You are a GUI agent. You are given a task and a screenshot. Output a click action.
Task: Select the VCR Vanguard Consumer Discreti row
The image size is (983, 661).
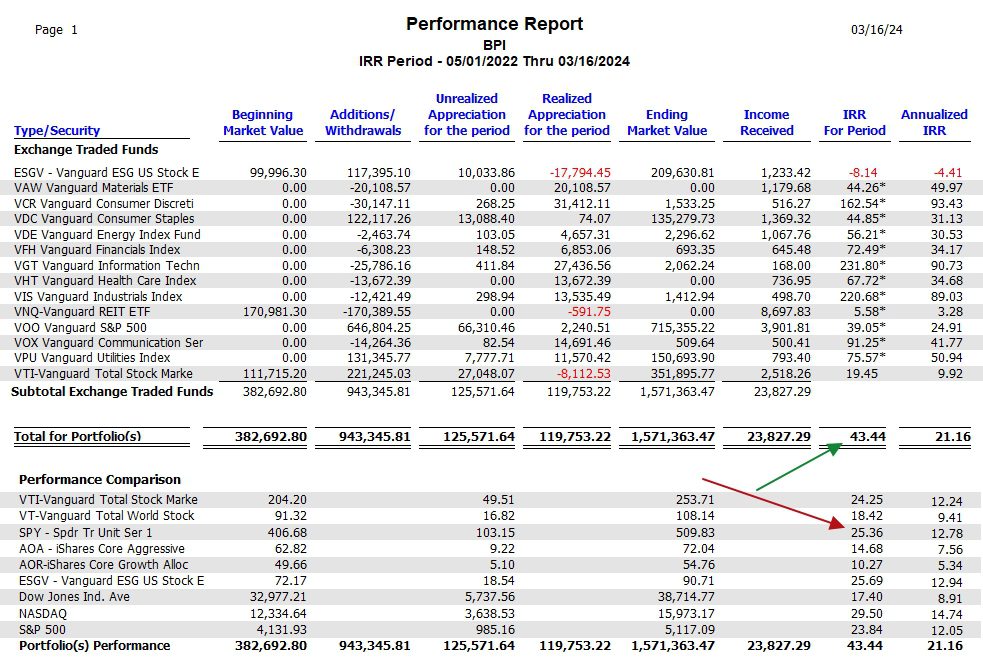(x=492, y=203)
